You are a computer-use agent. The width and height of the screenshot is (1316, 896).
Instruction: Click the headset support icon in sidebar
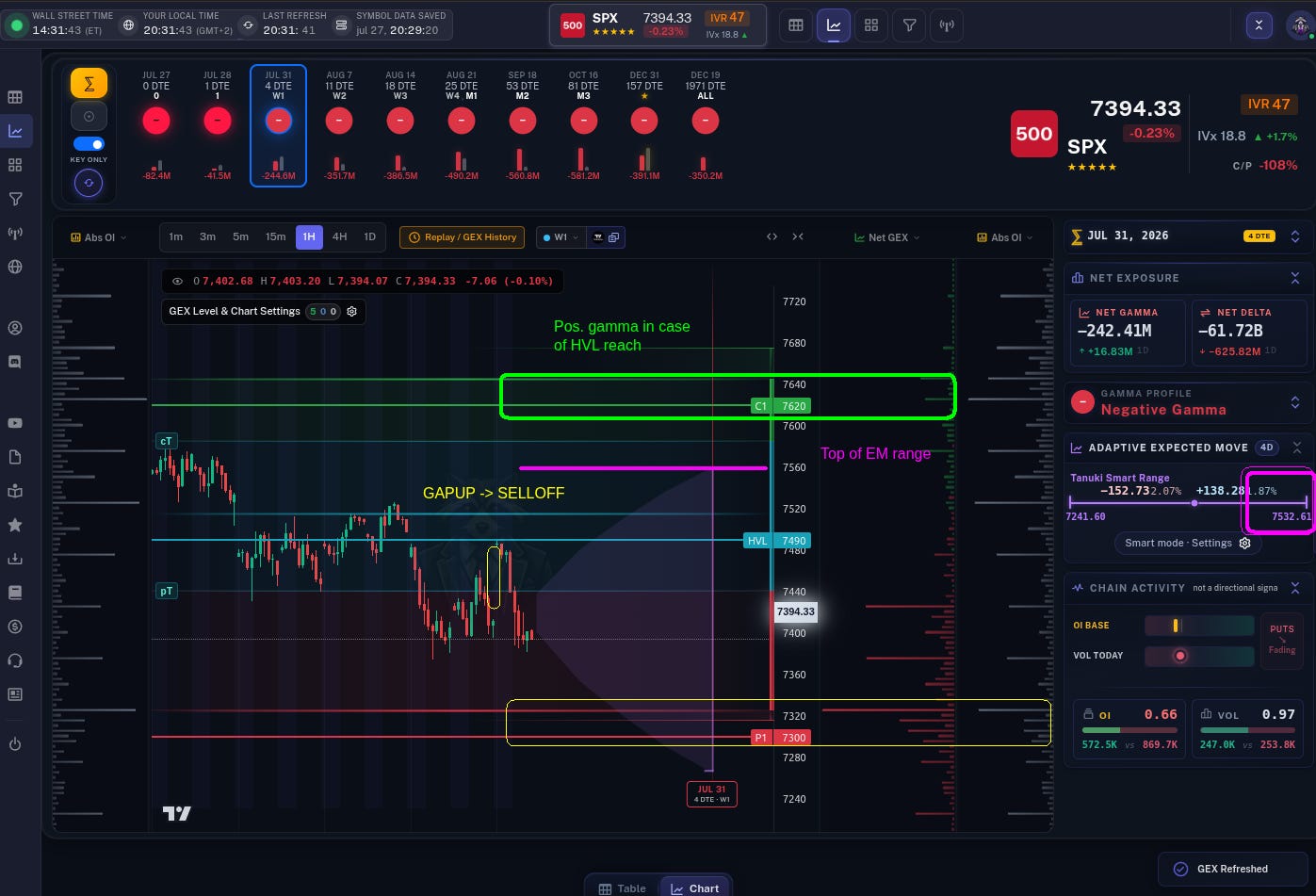15,660
